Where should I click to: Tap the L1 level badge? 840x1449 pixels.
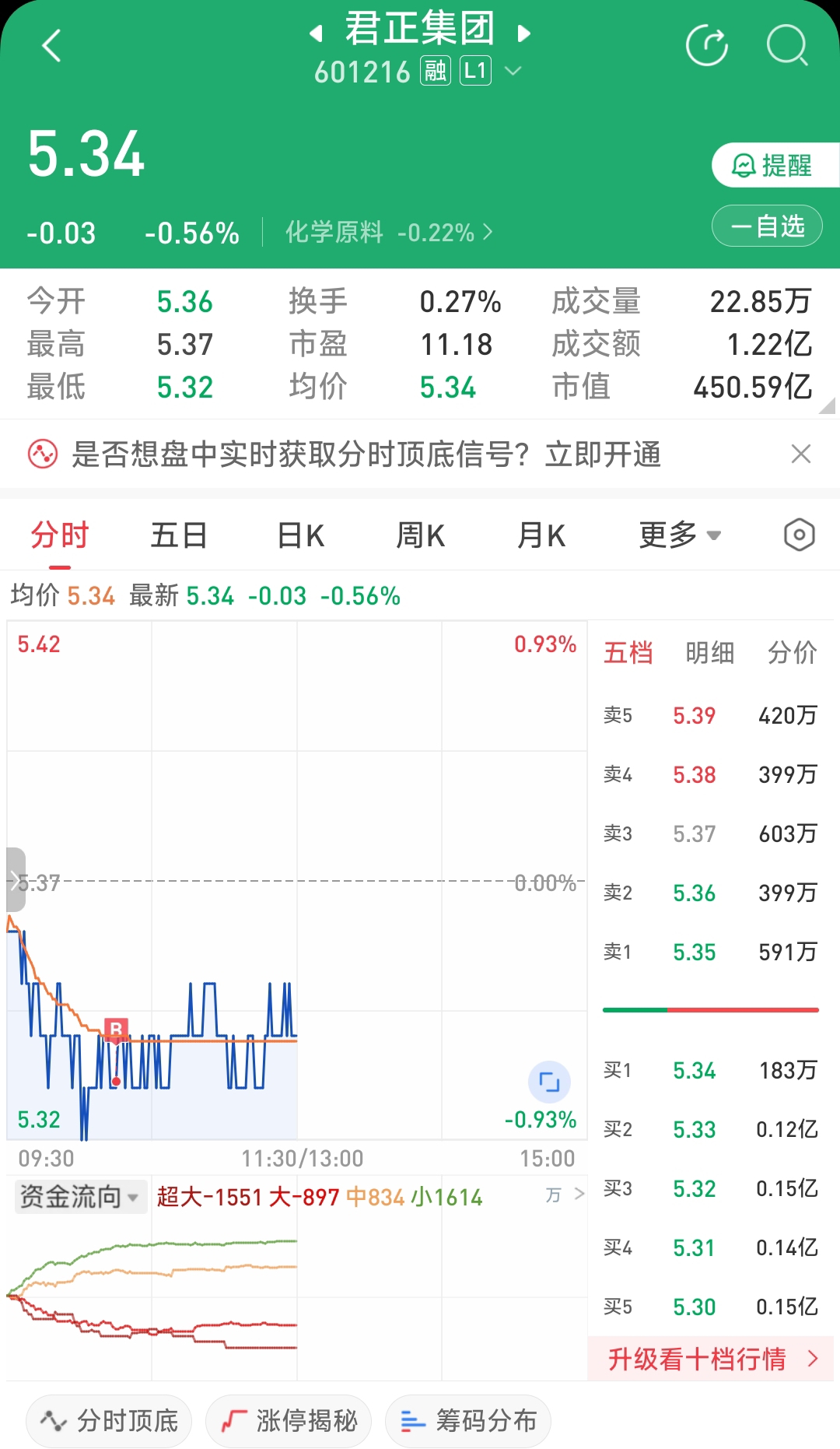(x=475, y=72)
